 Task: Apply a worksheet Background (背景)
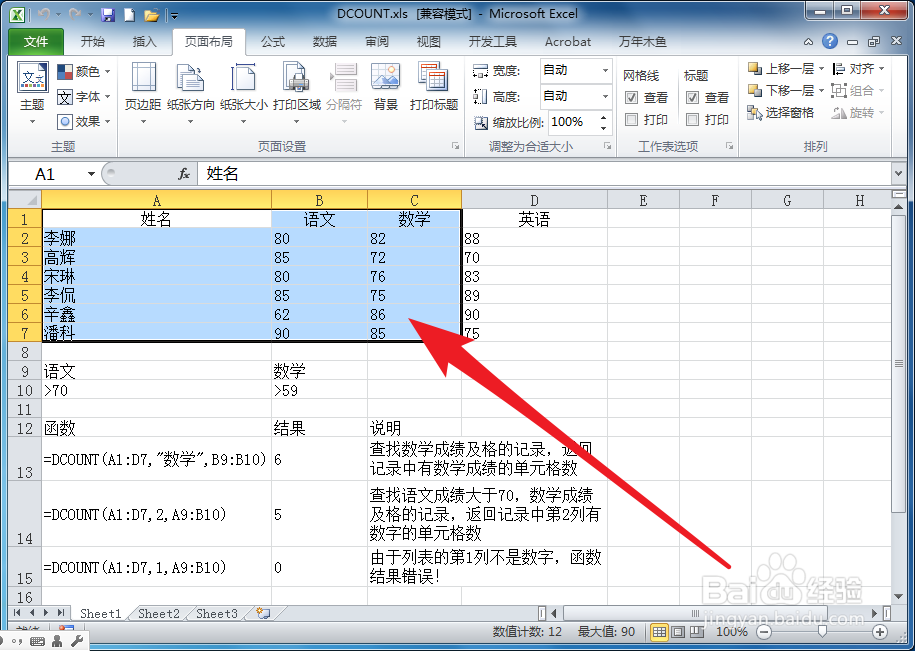tap(385, 90)
